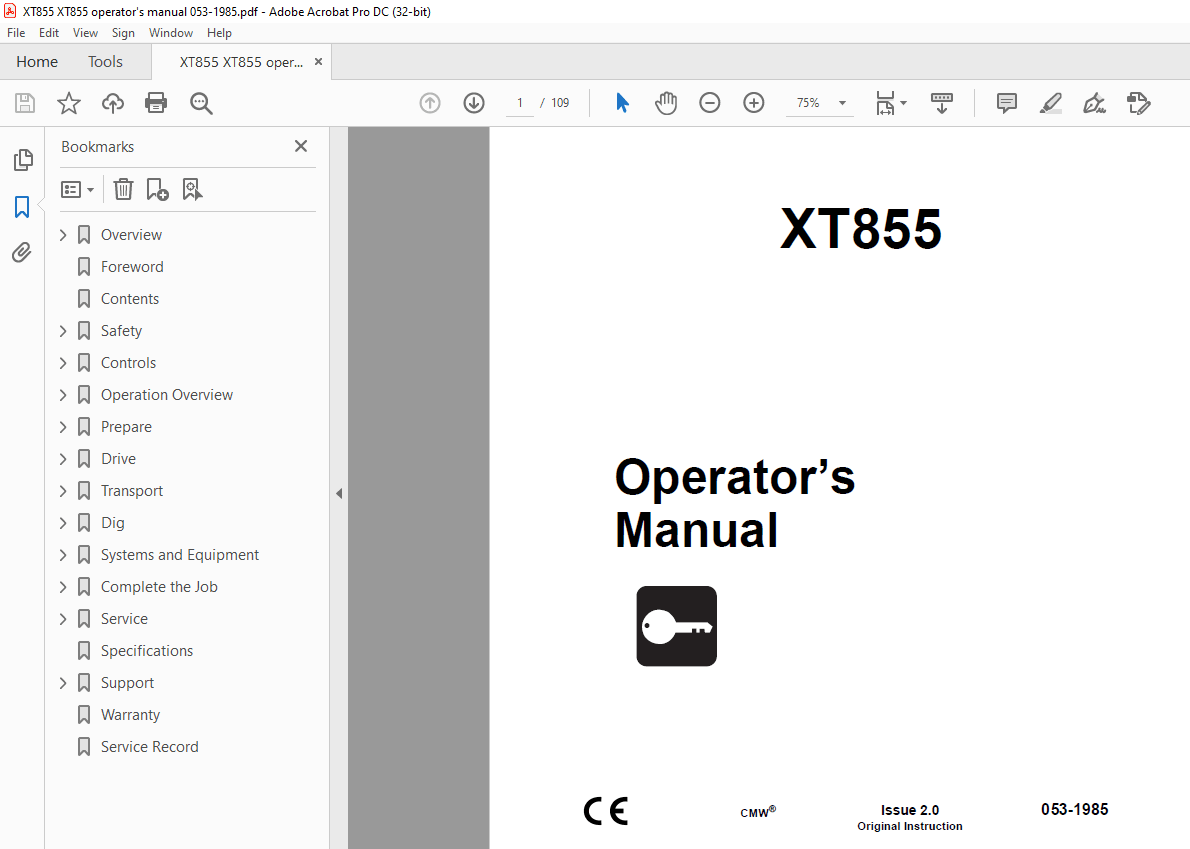Expand the Safety bookmark
Image resolution: width=1190 pixels, height=849 pixels.
coord(62,330)
